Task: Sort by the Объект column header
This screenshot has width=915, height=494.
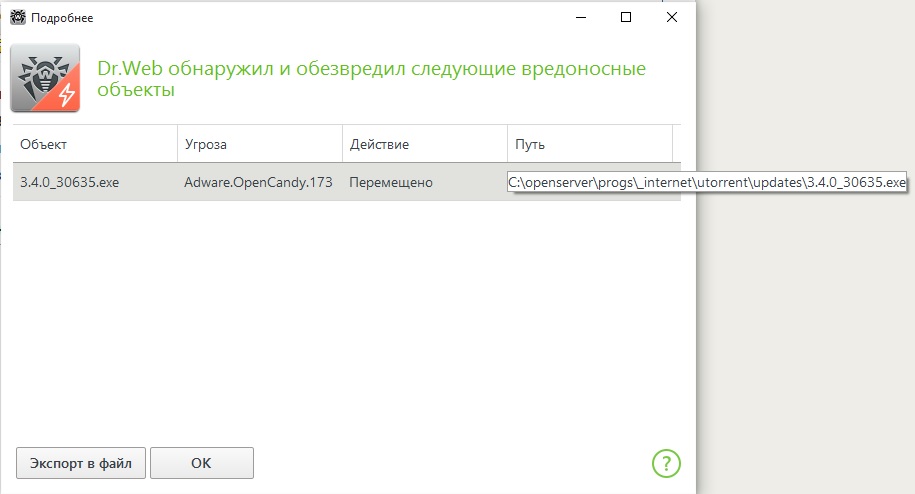Action: click(x=95, y=144)
